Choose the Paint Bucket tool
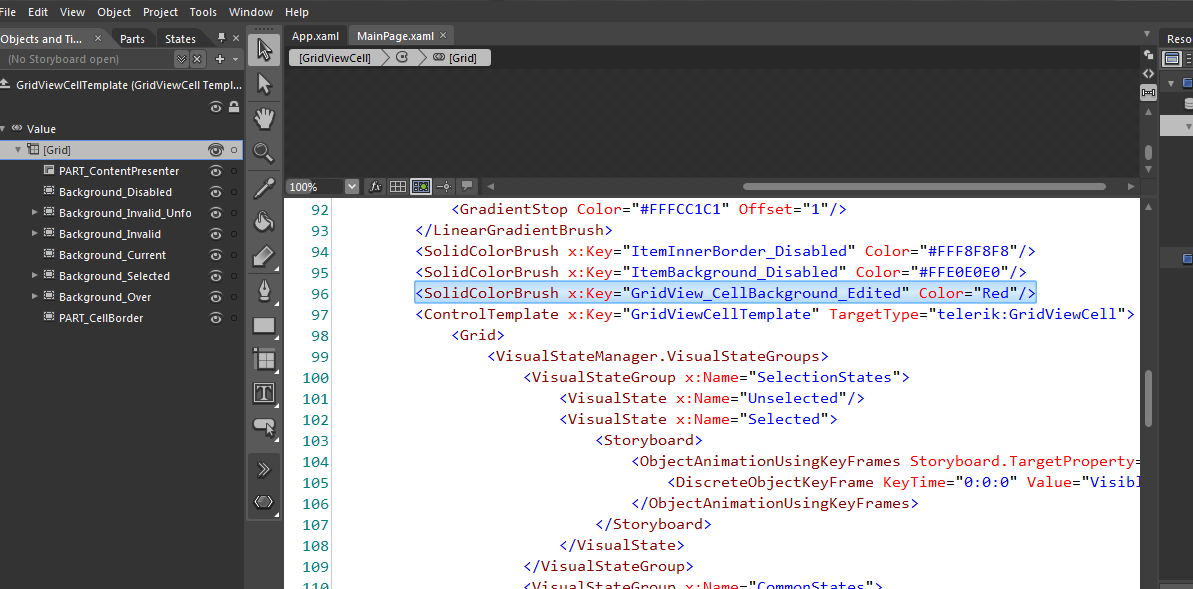The width and height of the screenshot is (1193, 589). coord(264,221)
